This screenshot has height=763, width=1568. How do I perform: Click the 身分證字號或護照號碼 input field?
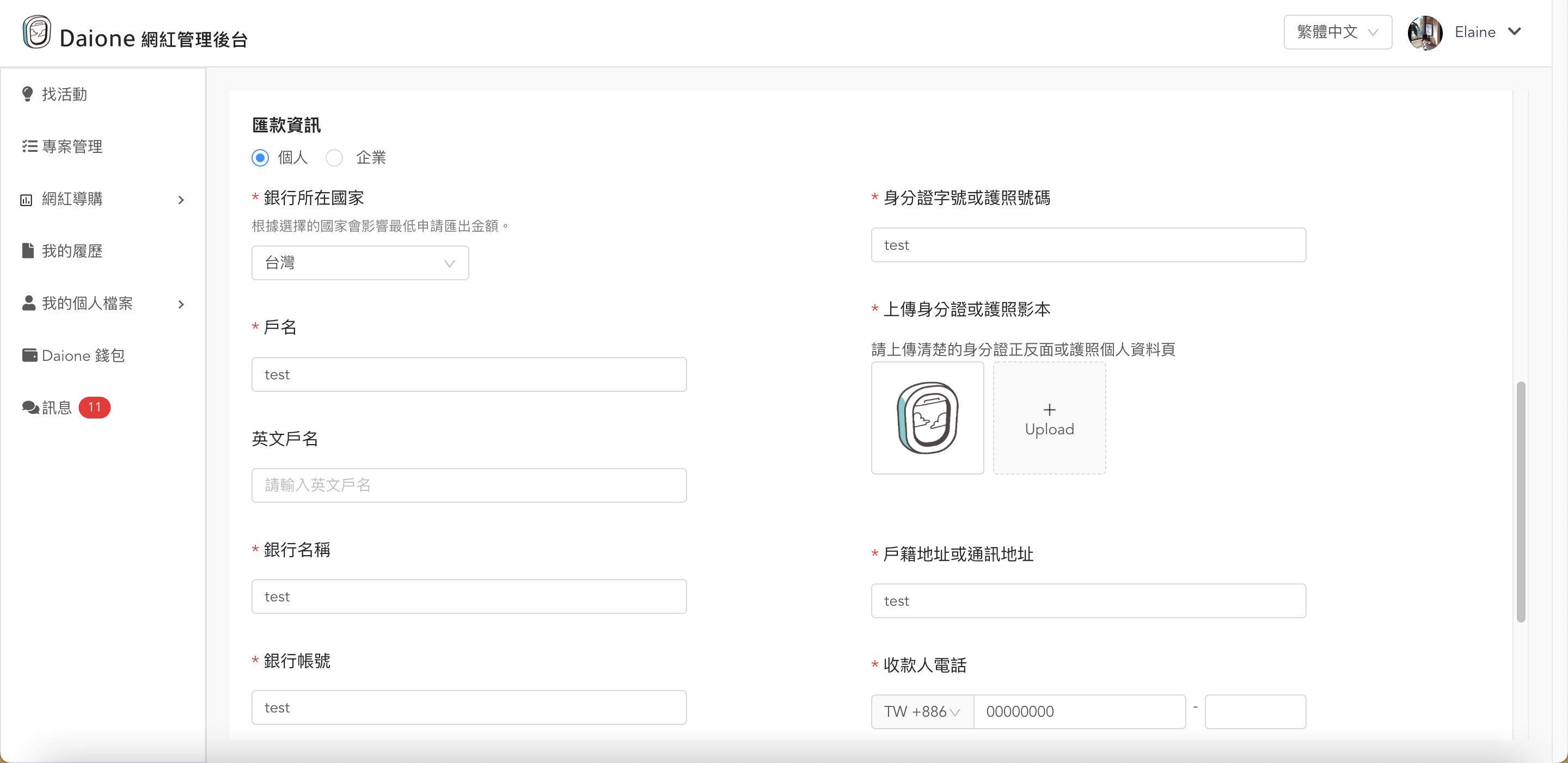[x=1088, y=244]
